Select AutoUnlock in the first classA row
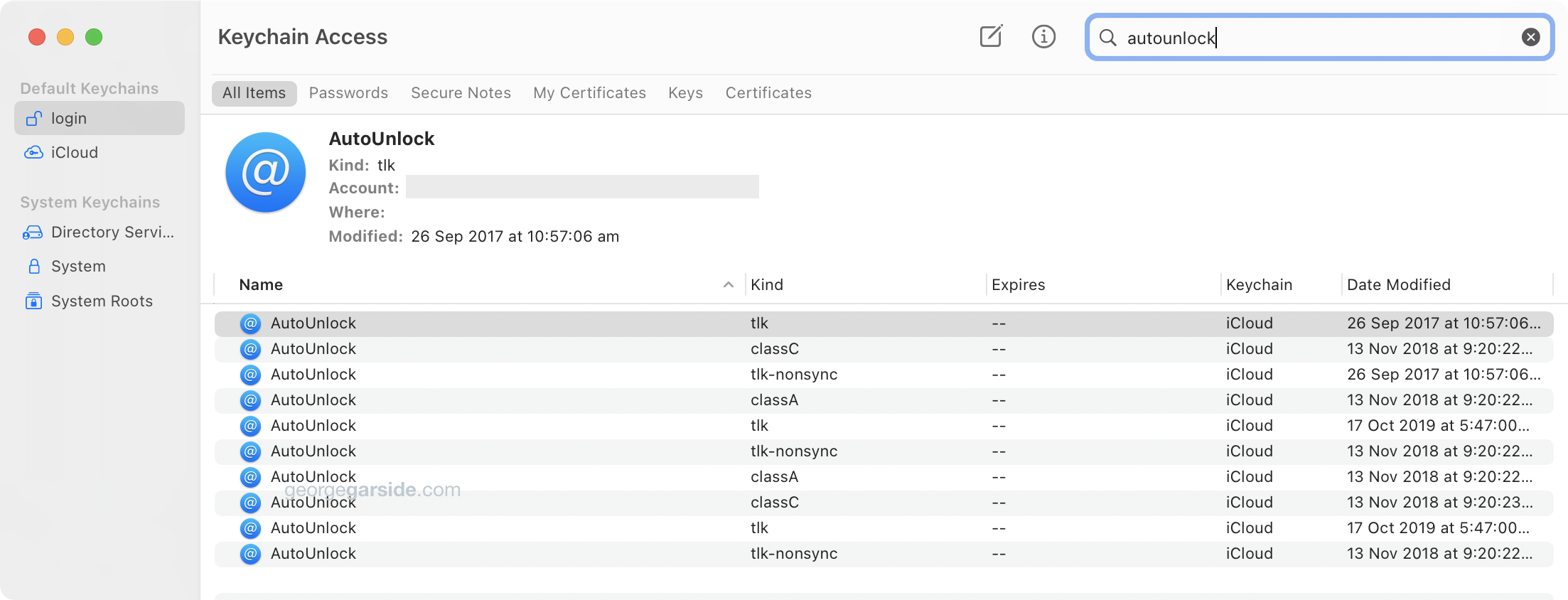Image resolution: width=1568 pixels, height=600 pixels. pyautogui.click(x=313, y=400)
